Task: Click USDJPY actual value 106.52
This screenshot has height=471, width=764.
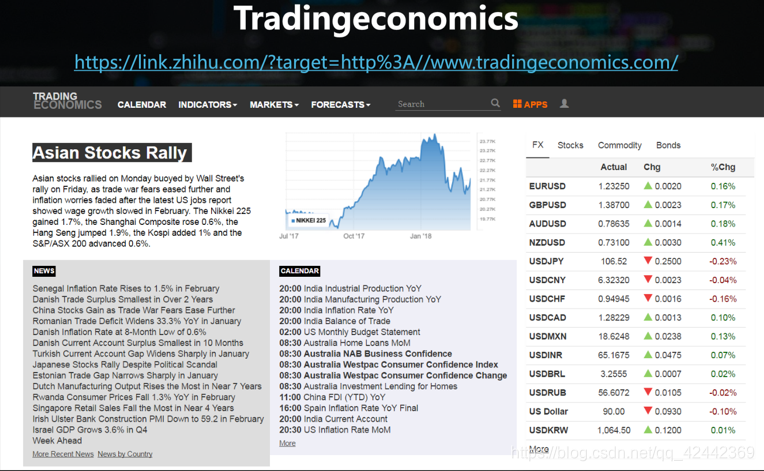Action: click(613, 261)
